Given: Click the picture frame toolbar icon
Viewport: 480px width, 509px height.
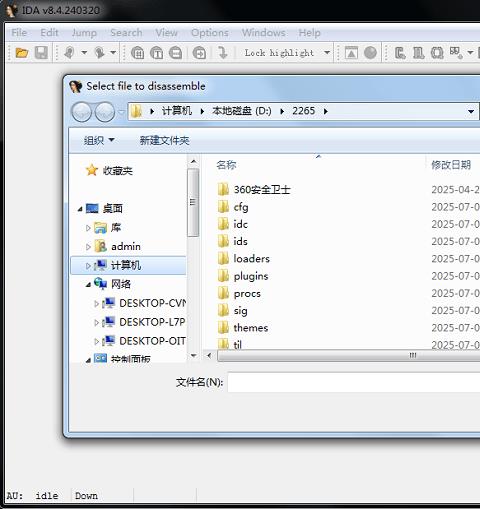Looking at the screenshot, I should click(x=351, y=53).
